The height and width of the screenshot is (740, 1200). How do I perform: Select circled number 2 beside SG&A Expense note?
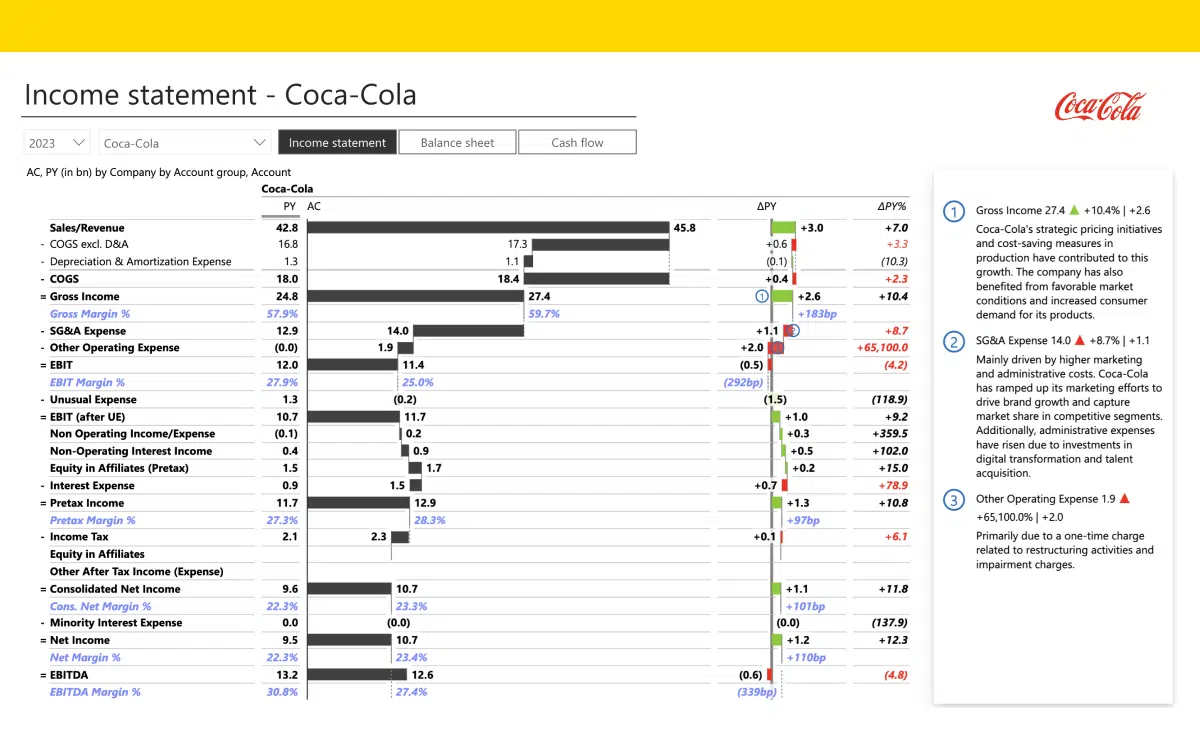click(x=953, y=342)
